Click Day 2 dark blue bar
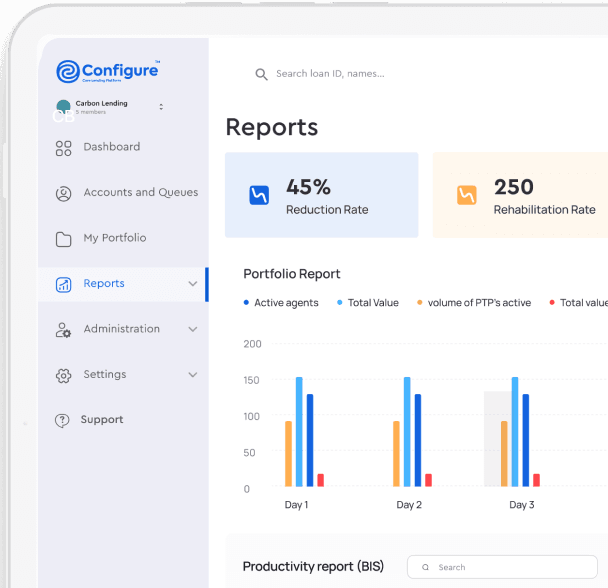 (x=418, y=440)
